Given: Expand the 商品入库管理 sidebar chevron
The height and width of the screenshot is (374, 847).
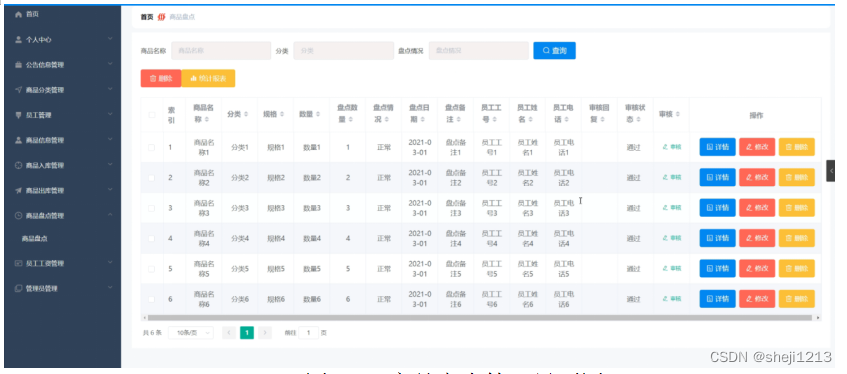Looking at the screenshot, I should tap(110, 164).
